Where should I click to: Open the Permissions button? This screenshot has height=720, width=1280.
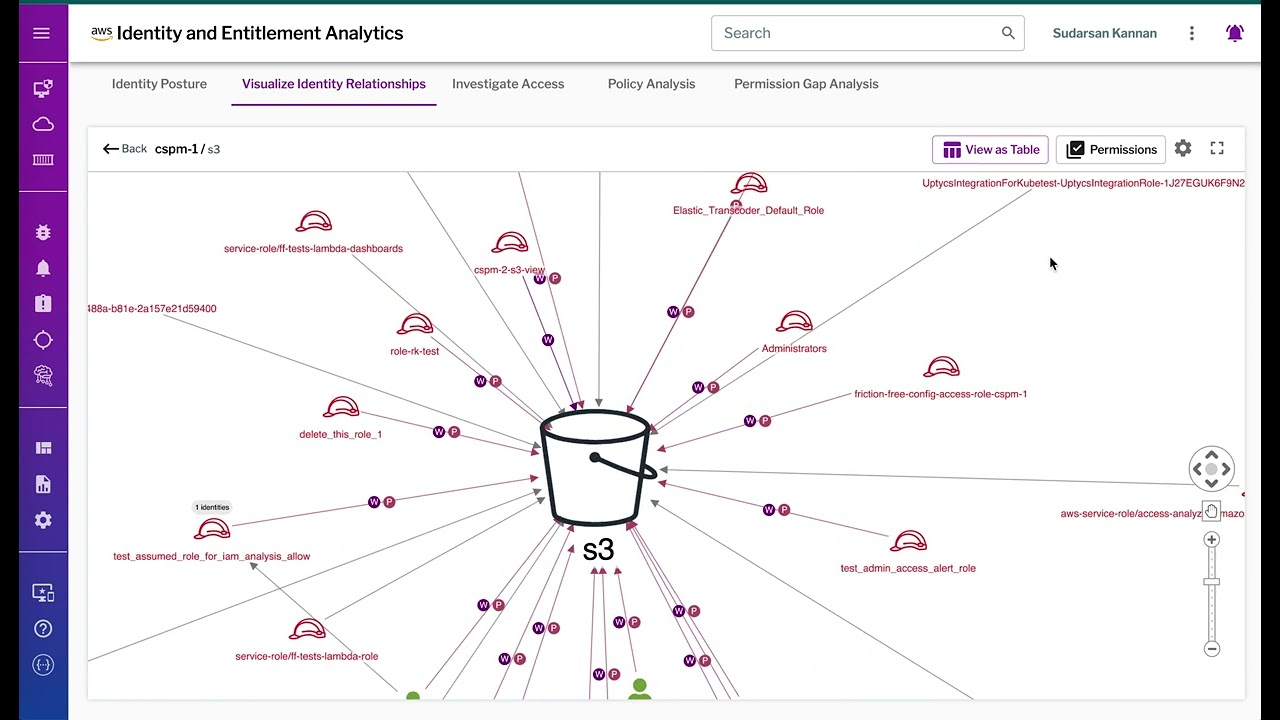click(1110, 150)
